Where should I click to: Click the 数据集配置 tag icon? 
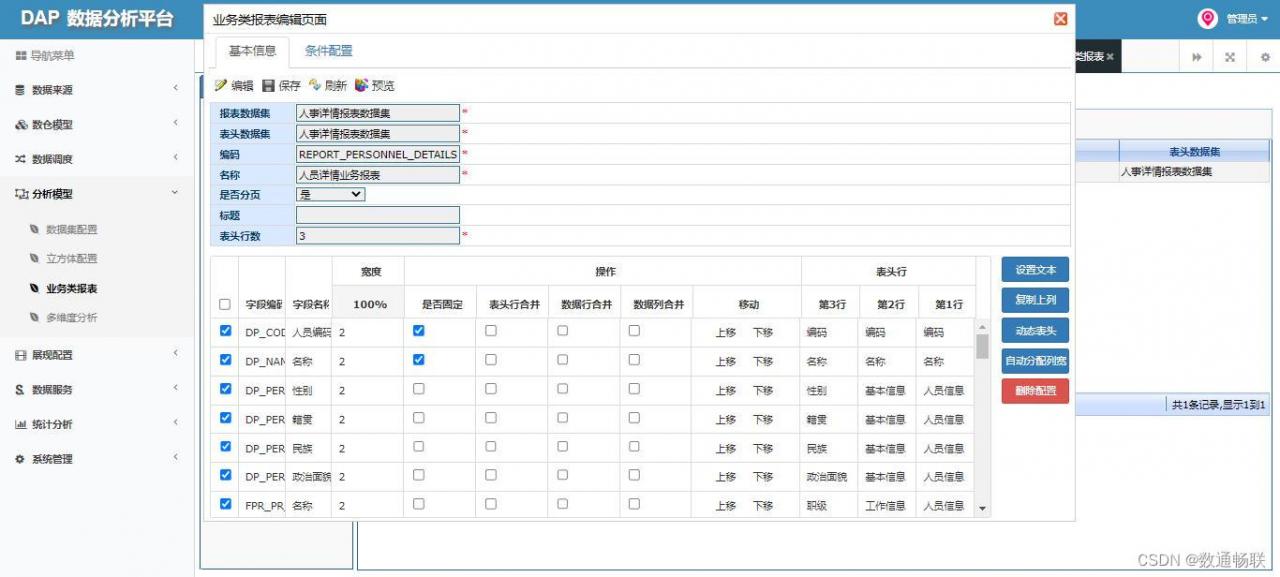pos(35,229)
